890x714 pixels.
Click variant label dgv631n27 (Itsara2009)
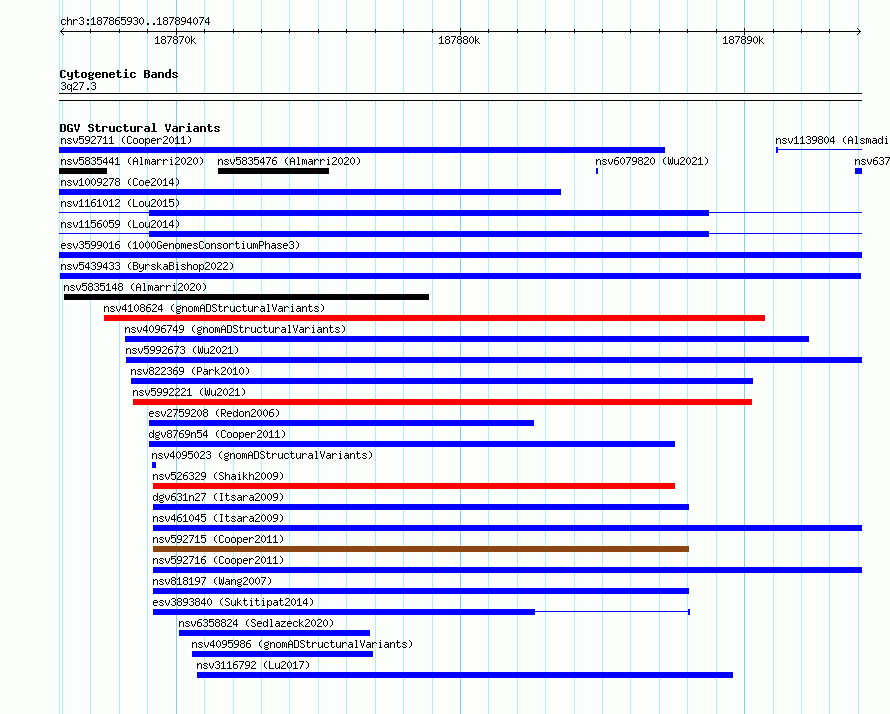[218, 497]
